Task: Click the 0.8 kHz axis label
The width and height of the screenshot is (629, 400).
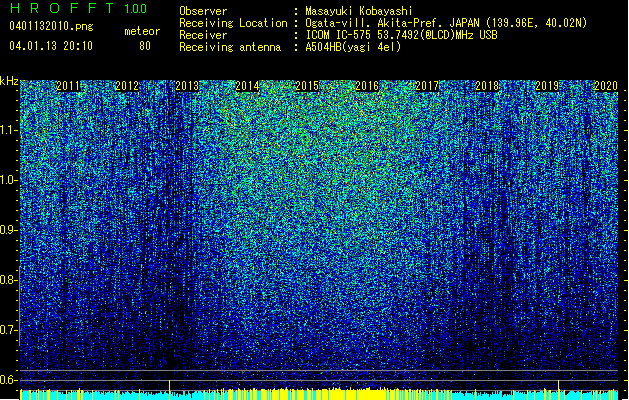Action: point(8,280)
